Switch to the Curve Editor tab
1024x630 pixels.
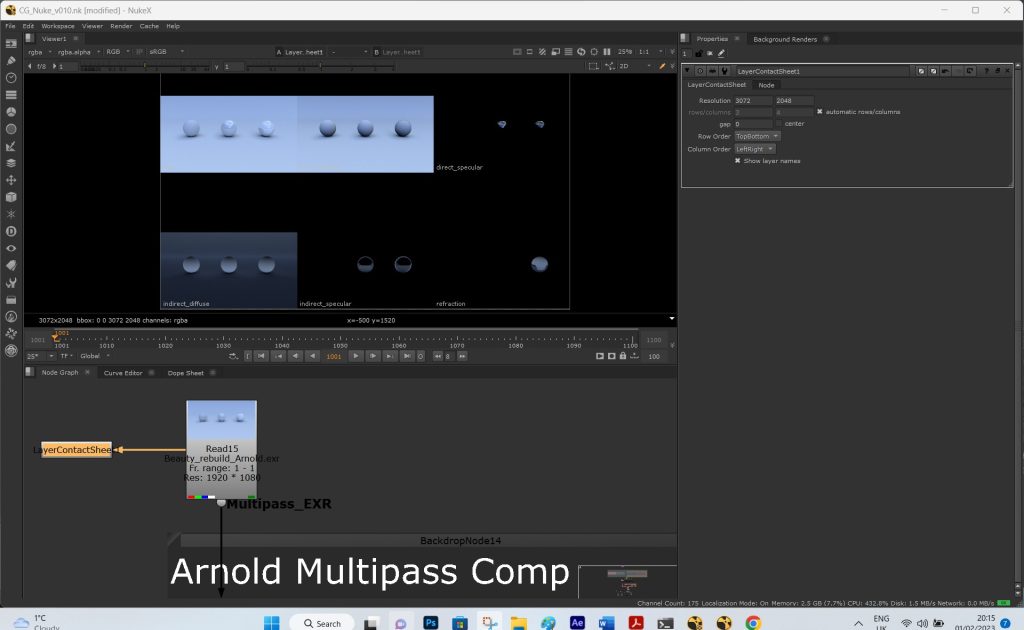[123, 373]
